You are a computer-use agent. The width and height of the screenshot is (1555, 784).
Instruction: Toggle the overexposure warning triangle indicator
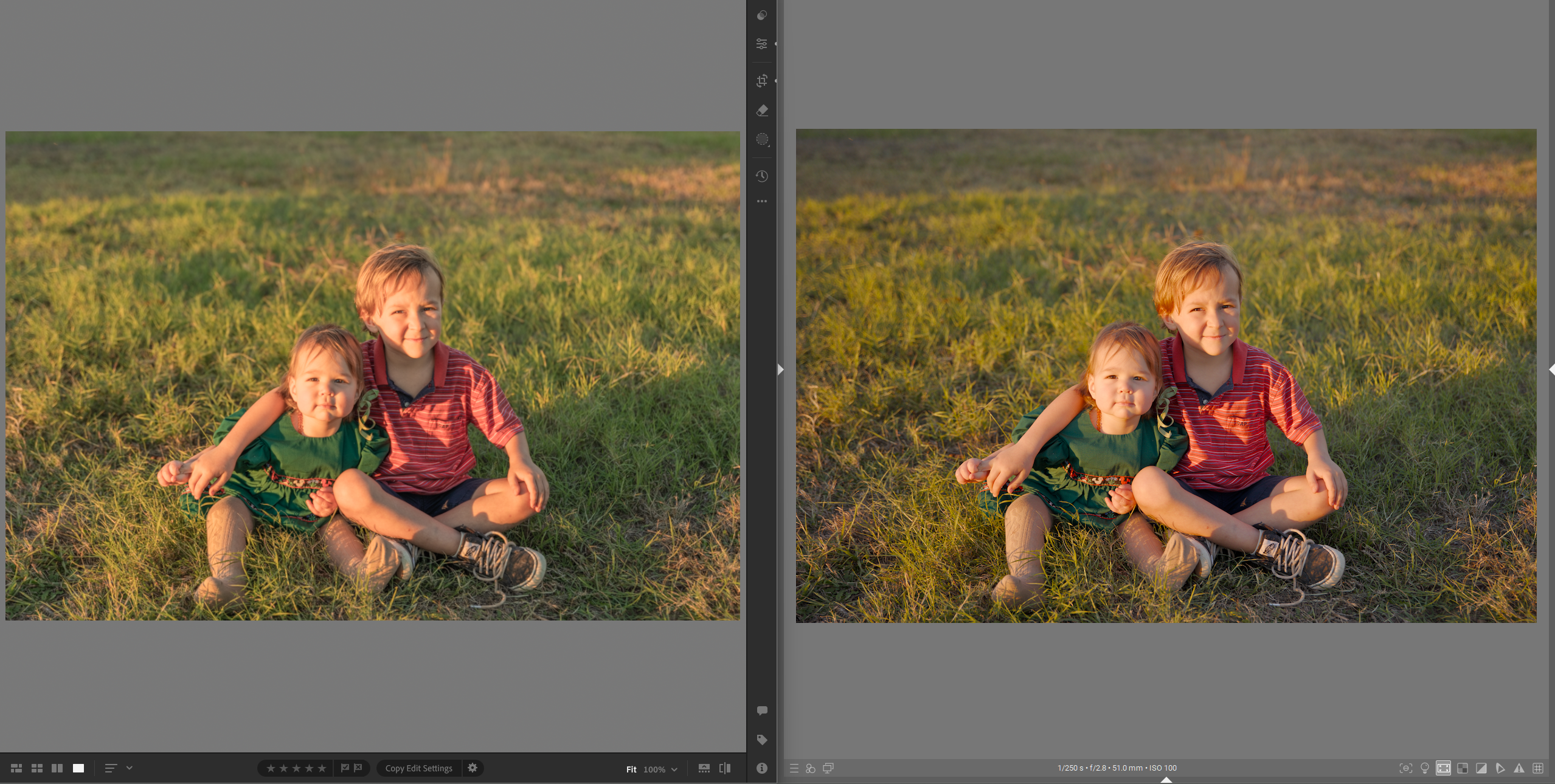click(x=1519, y=768)
